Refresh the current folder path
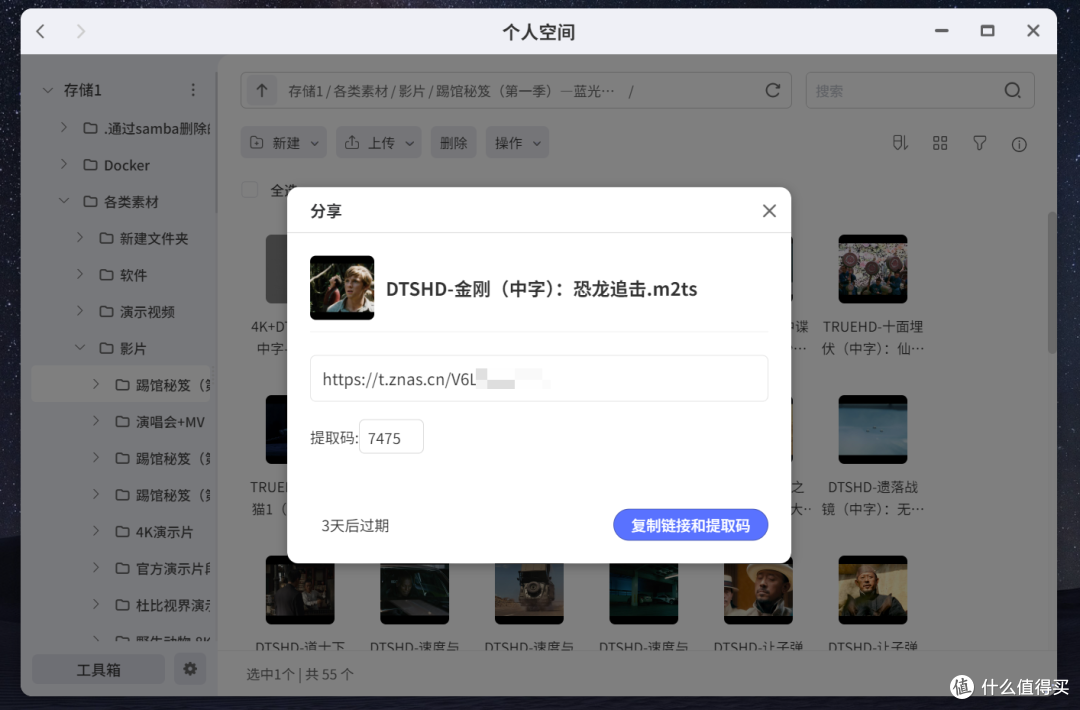The width and height of the screenshot is (1080, 710). [773, 91]
